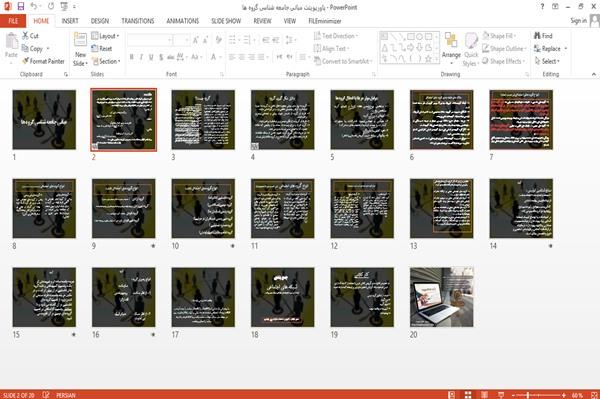Click the Find binoculars icon
Viewport: 600px width, 399px height.
(x=537, y=36)
